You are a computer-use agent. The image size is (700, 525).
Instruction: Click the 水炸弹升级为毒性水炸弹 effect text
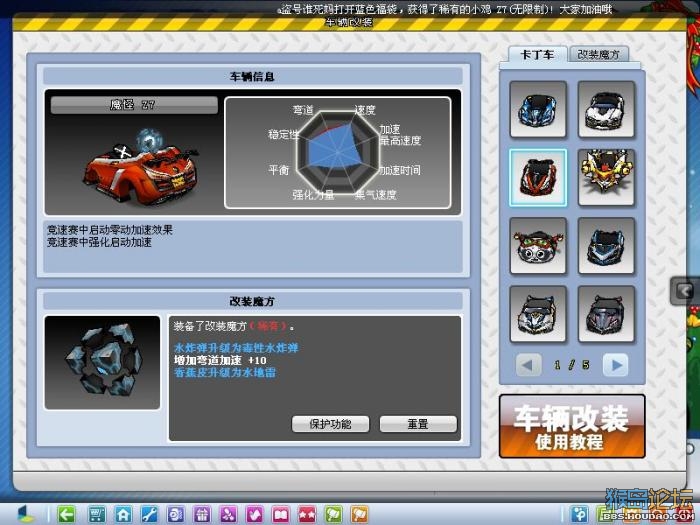pyautogui.click(x=236, y=348)
